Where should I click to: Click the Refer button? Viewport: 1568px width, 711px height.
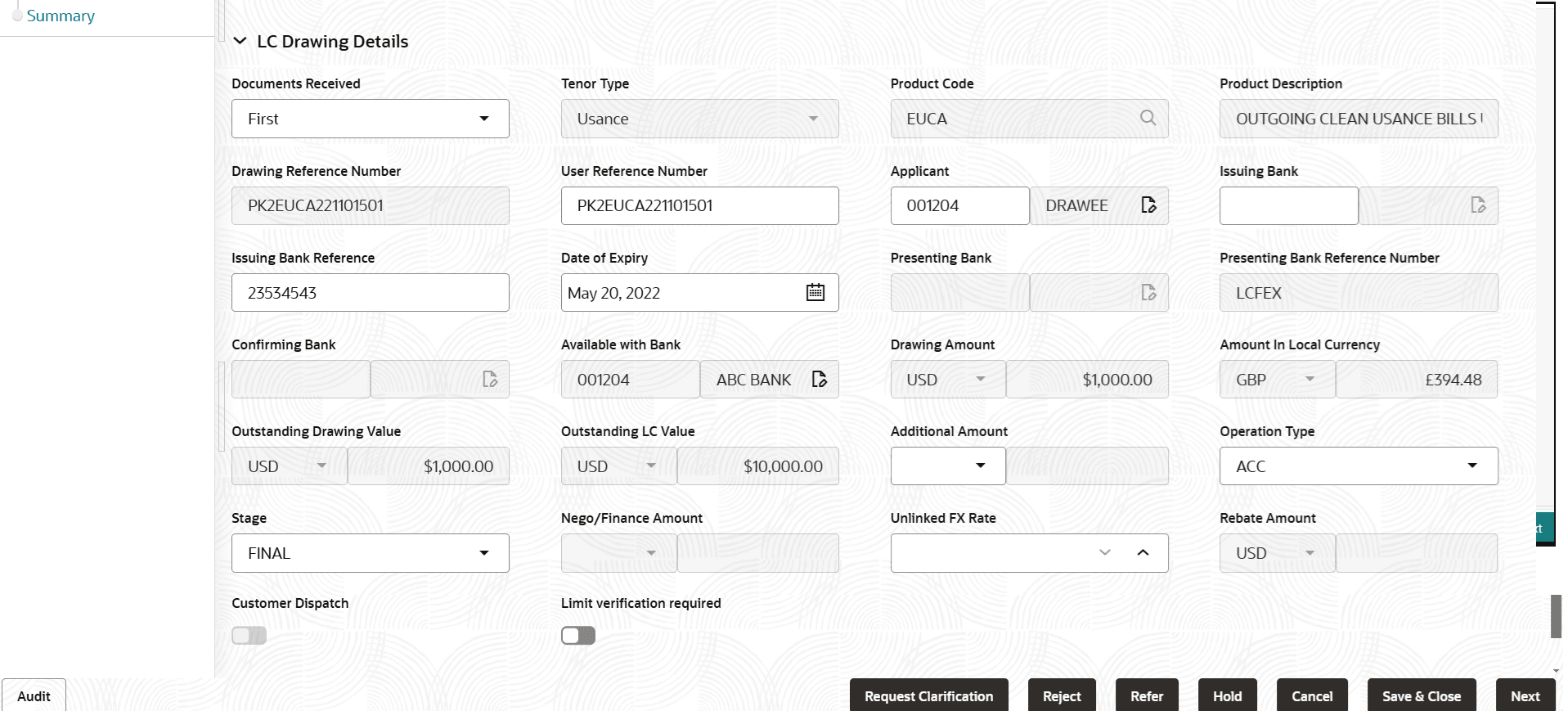pyautogui.click(x=1147, y=695)
